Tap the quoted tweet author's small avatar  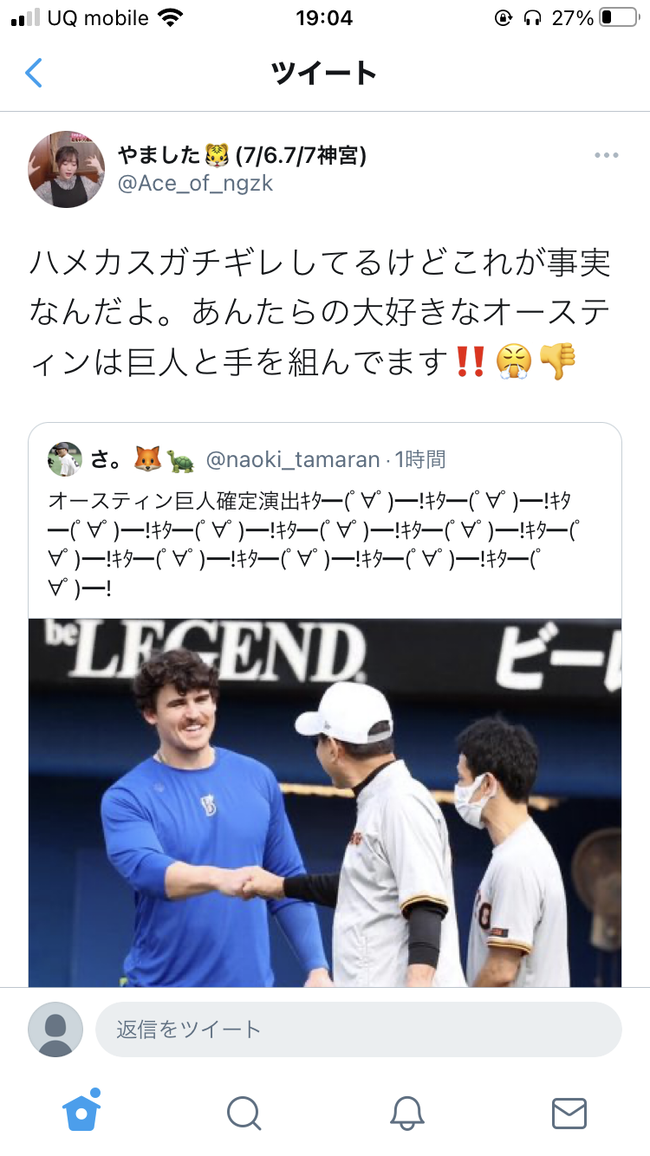click(x=65, y=459)
